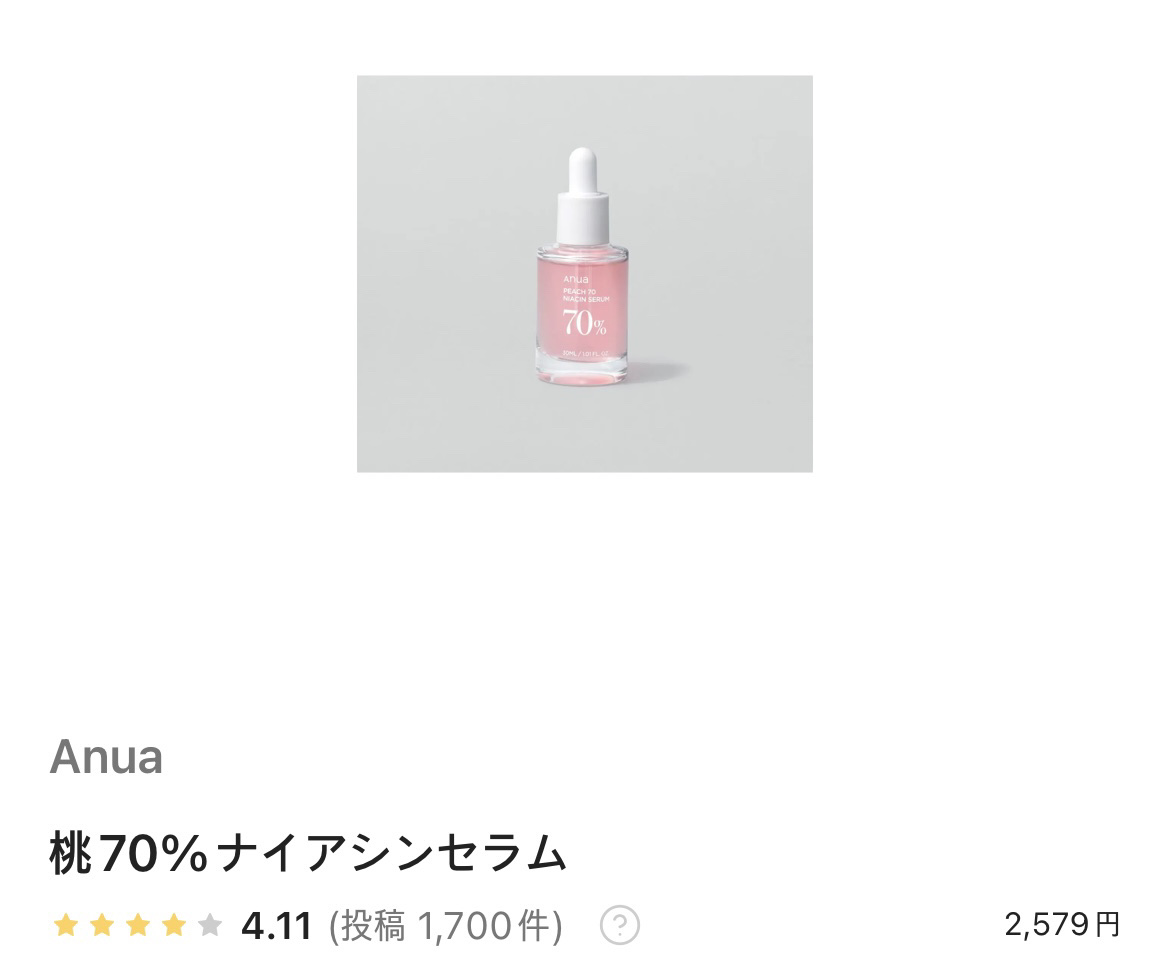Viewport: 1170px width, 965px height.
Task: Click the 桃 character in the title
Action: [72, 853]
